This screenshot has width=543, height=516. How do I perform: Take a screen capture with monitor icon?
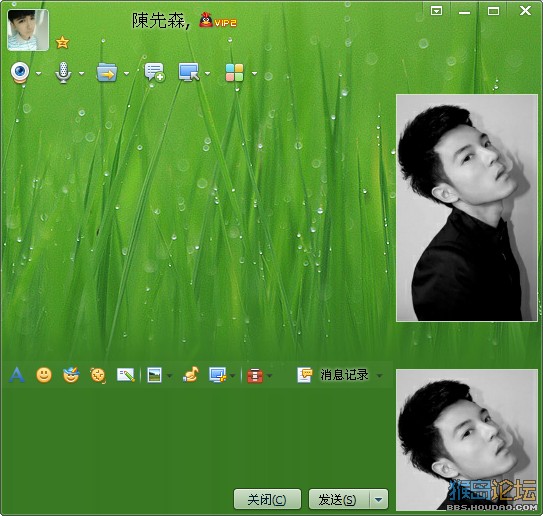tap(218, 375)
